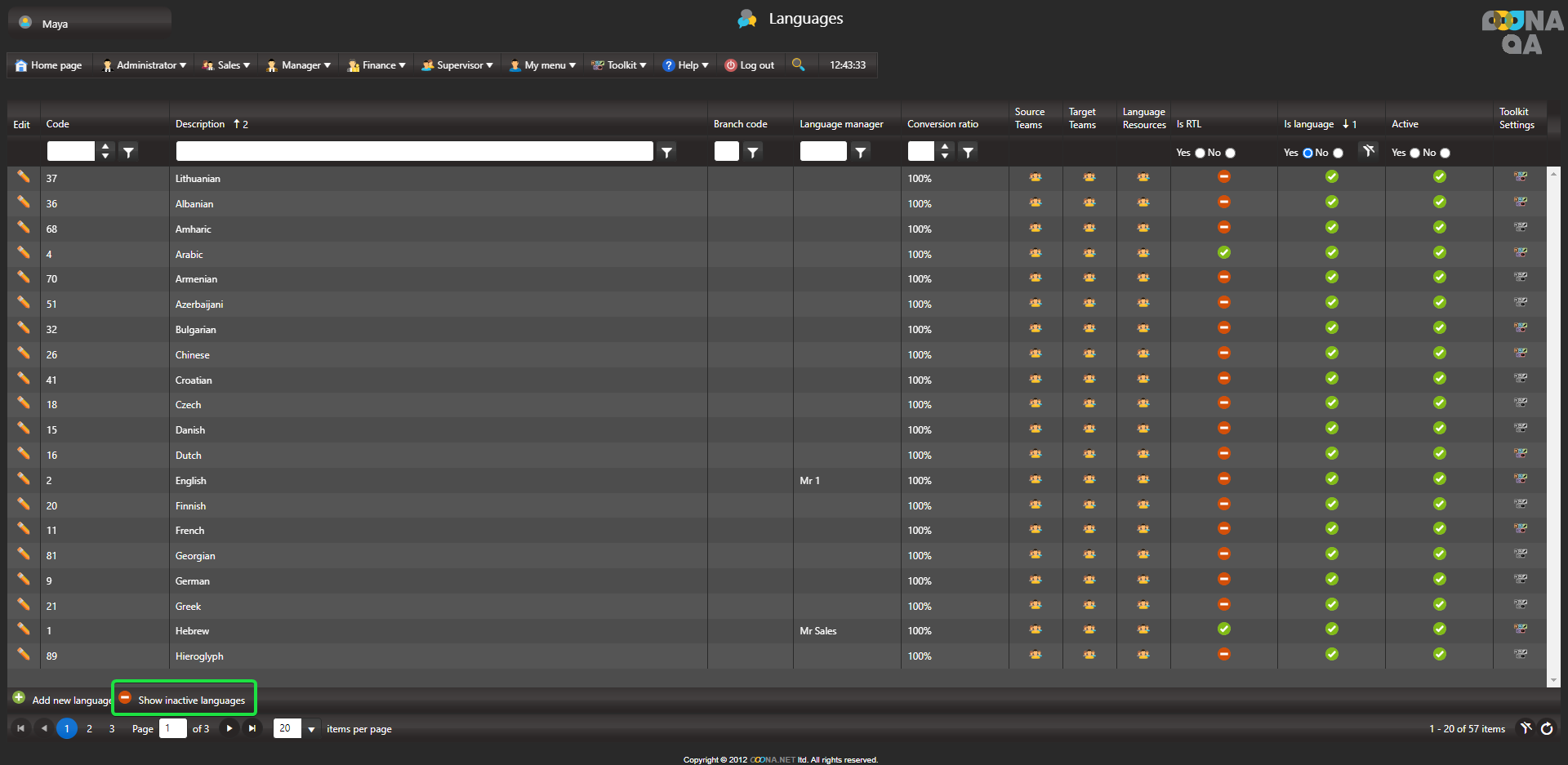Open Target Teams for the English row
Viewport: 1568px width, 765px height.
coord(1089,479)
